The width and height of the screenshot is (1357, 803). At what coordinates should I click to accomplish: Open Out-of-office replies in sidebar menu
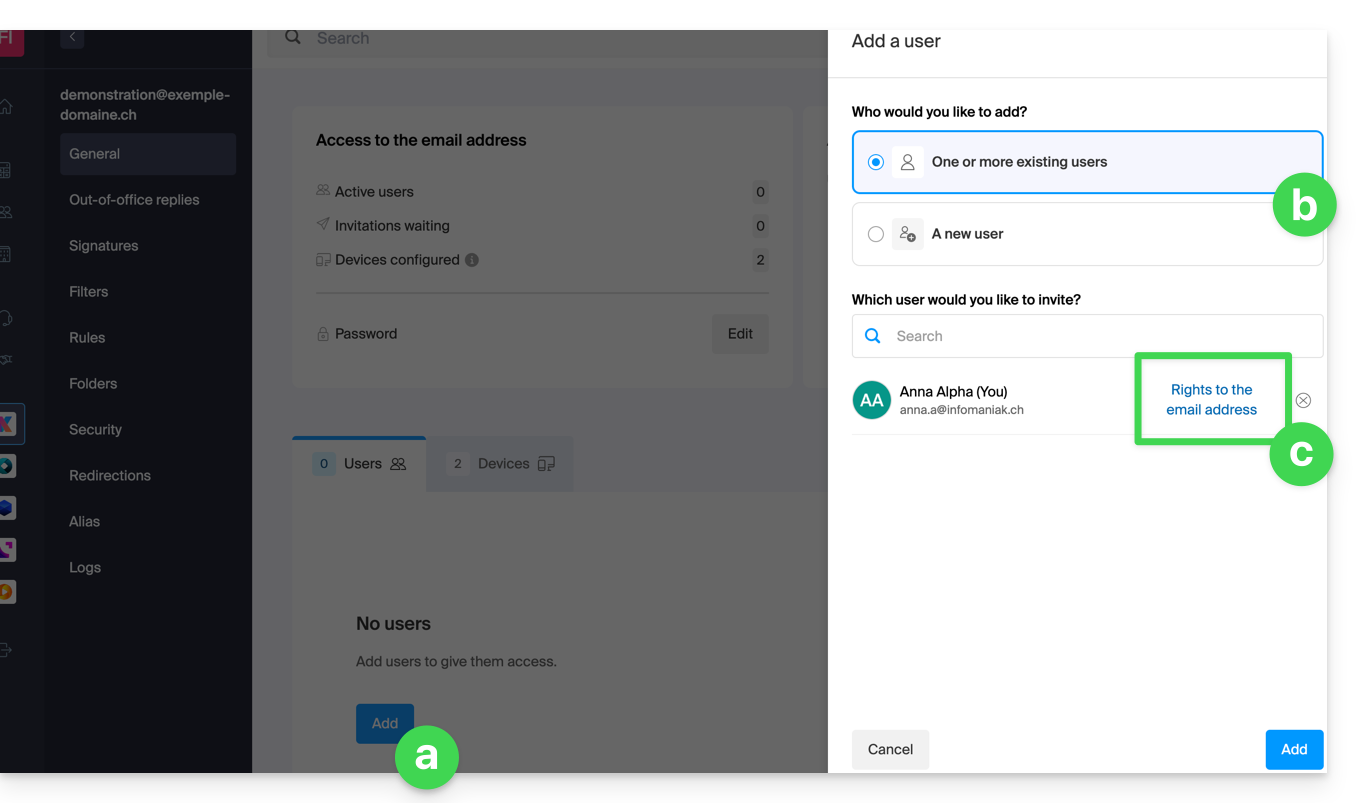tap(134, 200)
